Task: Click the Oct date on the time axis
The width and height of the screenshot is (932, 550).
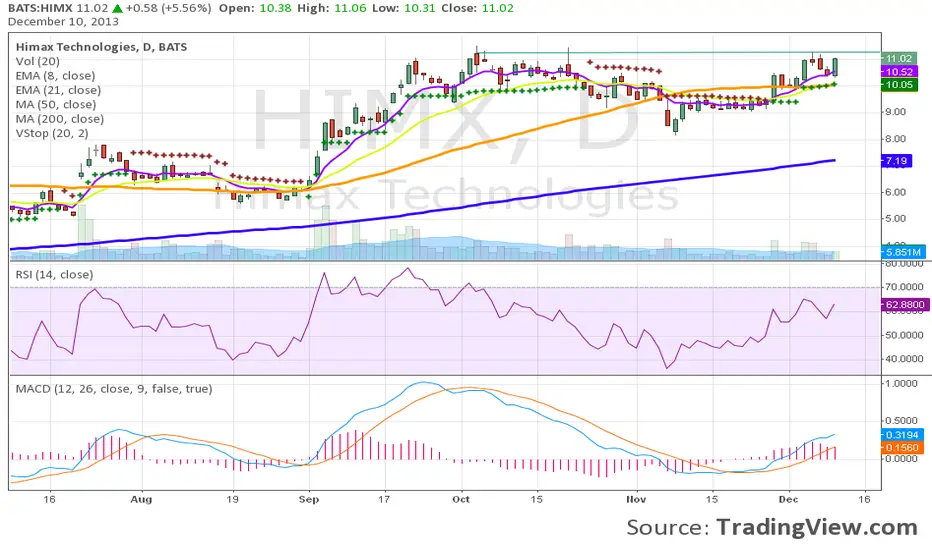Action: (461, 499)
